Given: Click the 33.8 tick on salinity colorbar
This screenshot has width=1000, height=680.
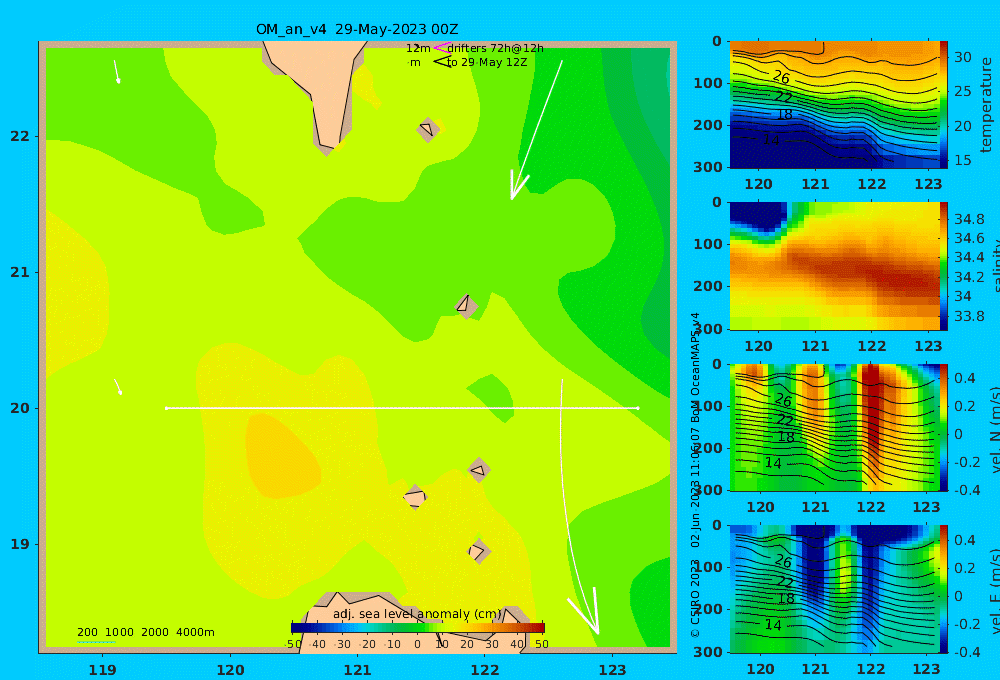Looking at the screenshot, I should (969, 316).
